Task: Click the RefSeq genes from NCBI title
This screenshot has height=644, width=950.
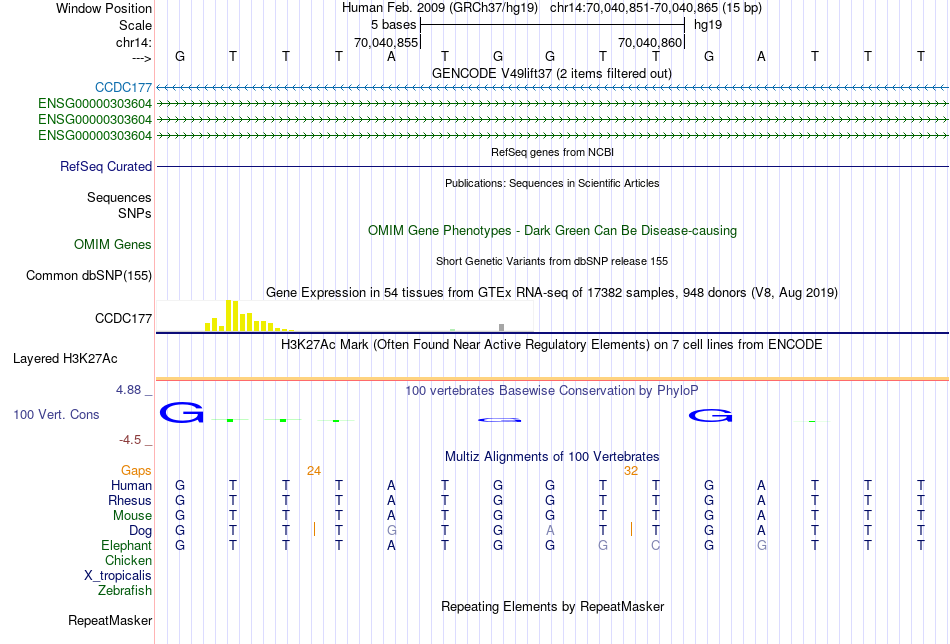Action: [552, 152]
